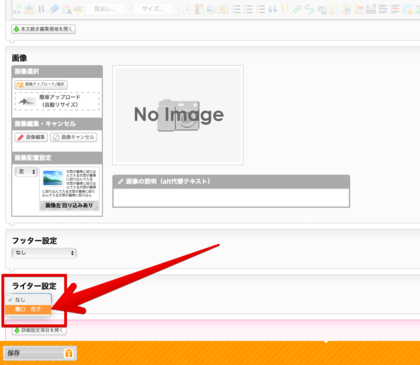Image resolution: width=420 pixels, height=365 pixels.
Task: Select the highlighted writer name option
Action: coord(28,309)
